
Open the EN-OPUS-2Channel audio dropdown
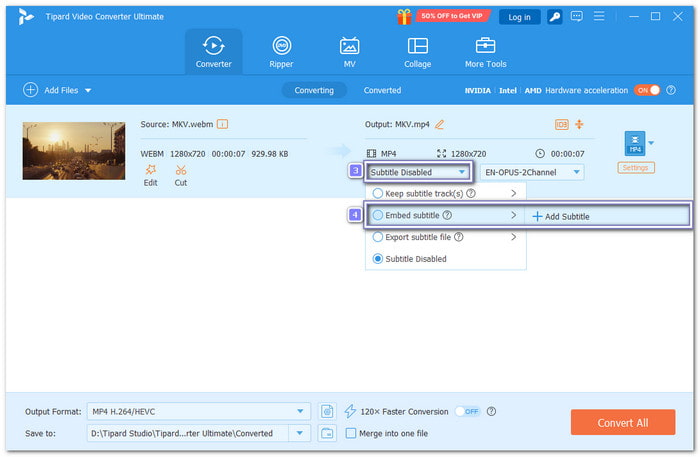(x=532, y=172)
